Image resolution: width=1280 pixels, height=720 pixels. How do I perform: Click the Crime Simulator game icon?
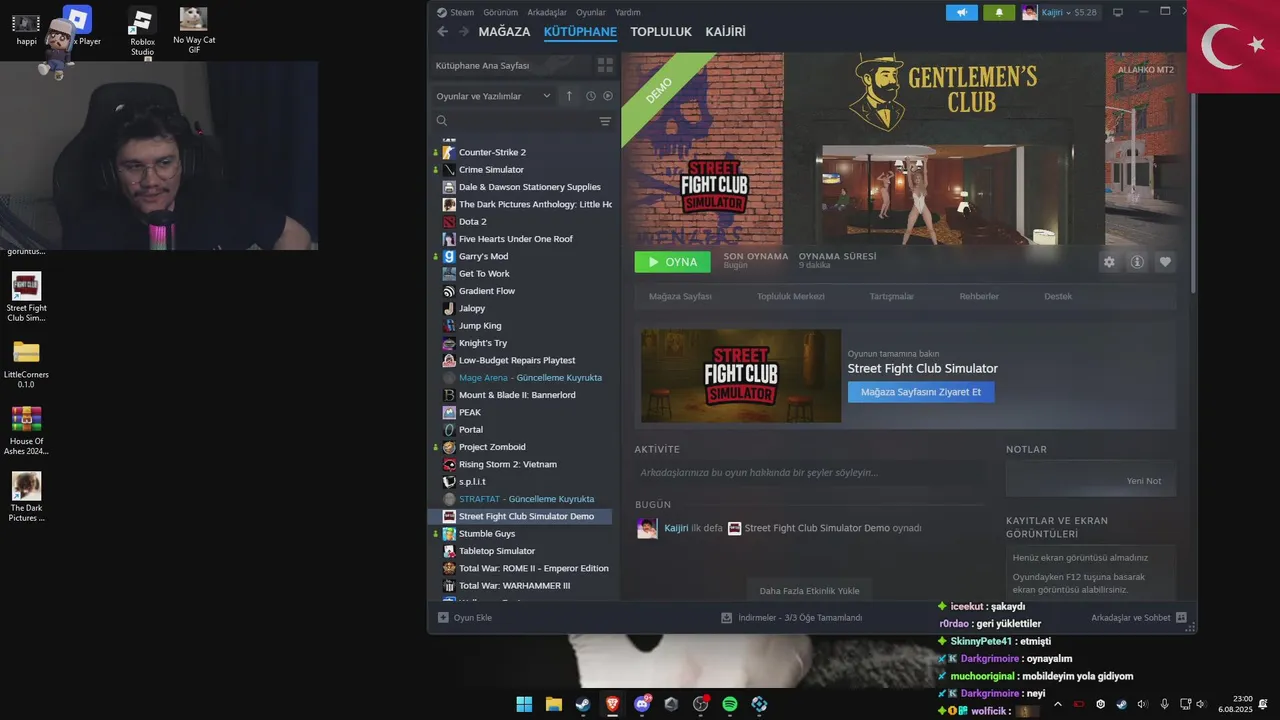point(449,170)
